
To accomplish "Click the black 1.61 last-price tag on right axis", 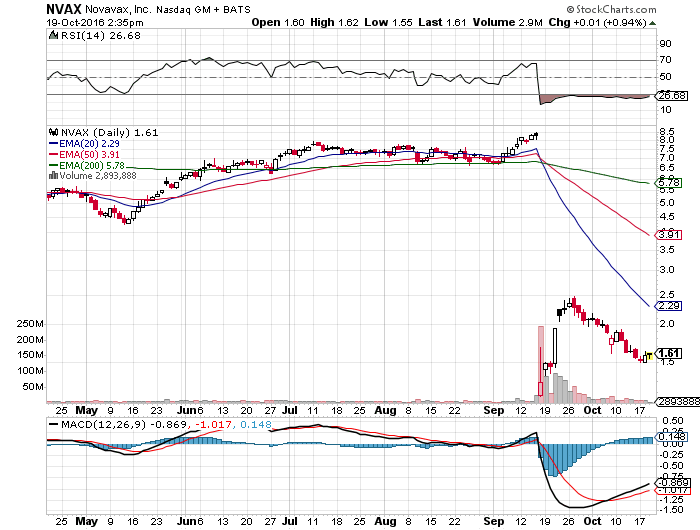I will click(x=669, y=354).
